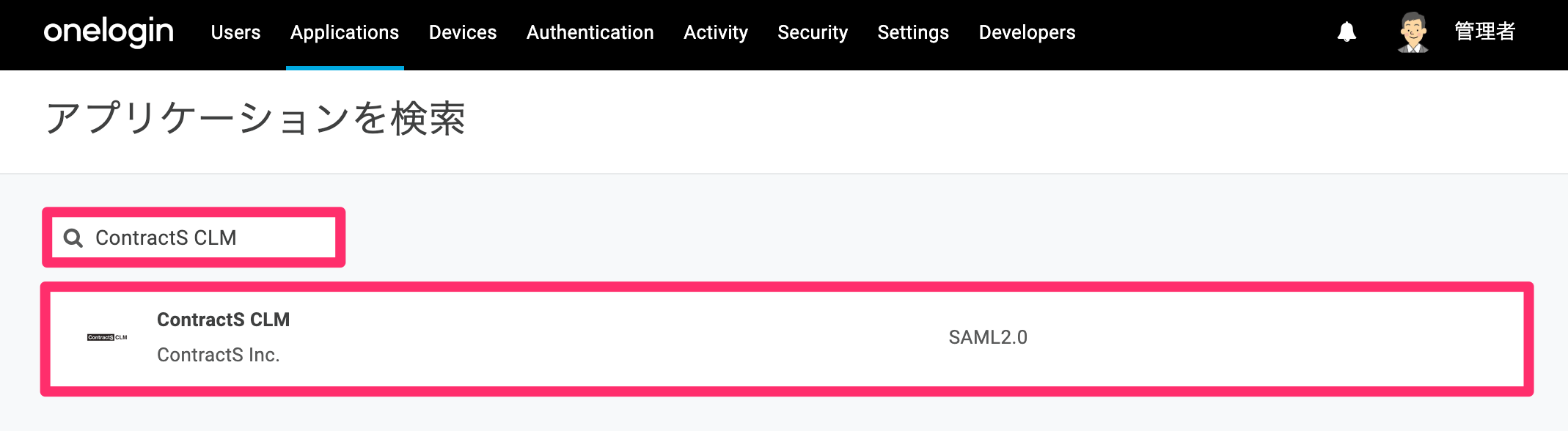Select the ContractS CLM result row
Viewport: 1568px width, 431px height.
(x=787, y=339)
